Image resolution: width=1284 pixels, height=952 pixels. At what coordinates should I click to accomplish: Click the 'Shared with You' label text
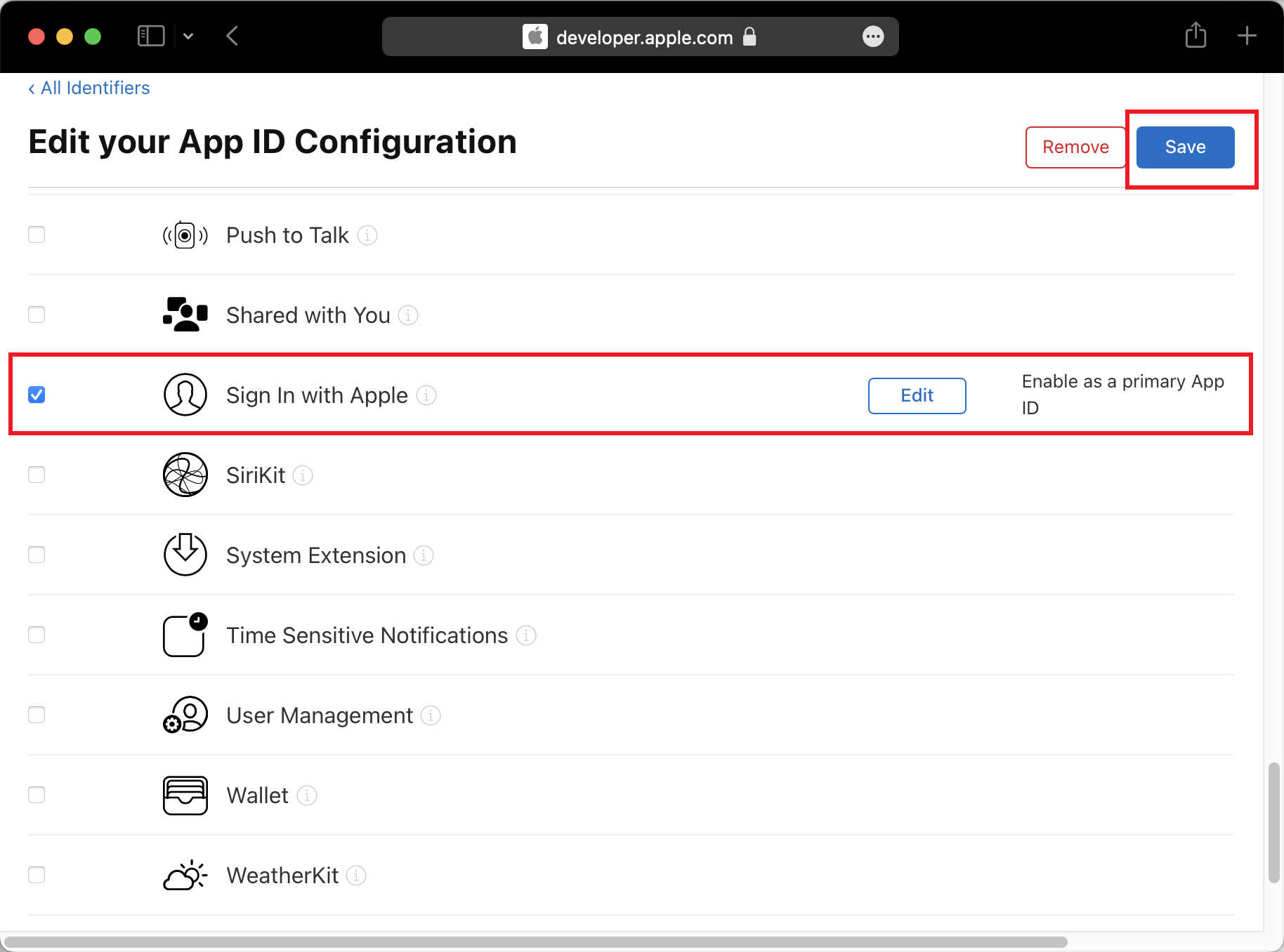308,315
